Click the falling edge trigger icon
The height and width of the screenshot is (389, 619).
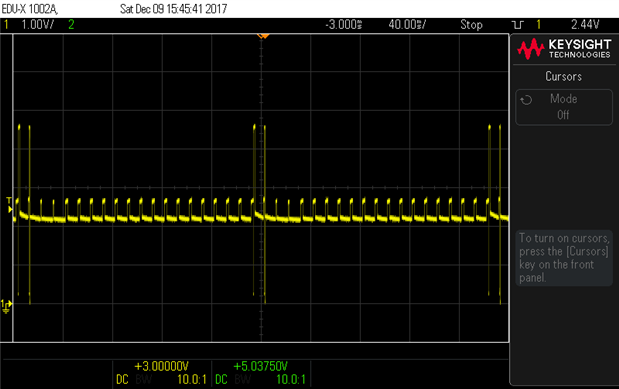pos(518,25)
